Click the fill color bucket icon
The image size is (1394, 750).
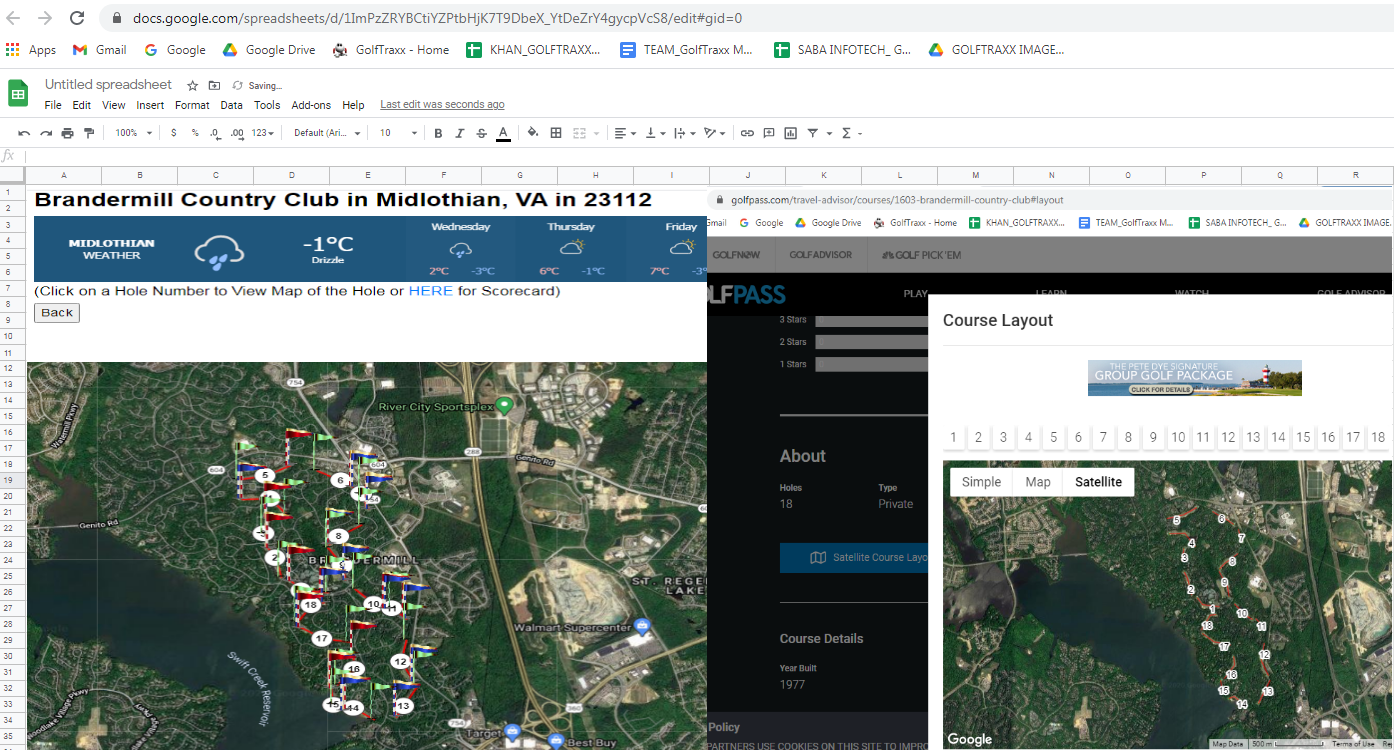(533, 133)
